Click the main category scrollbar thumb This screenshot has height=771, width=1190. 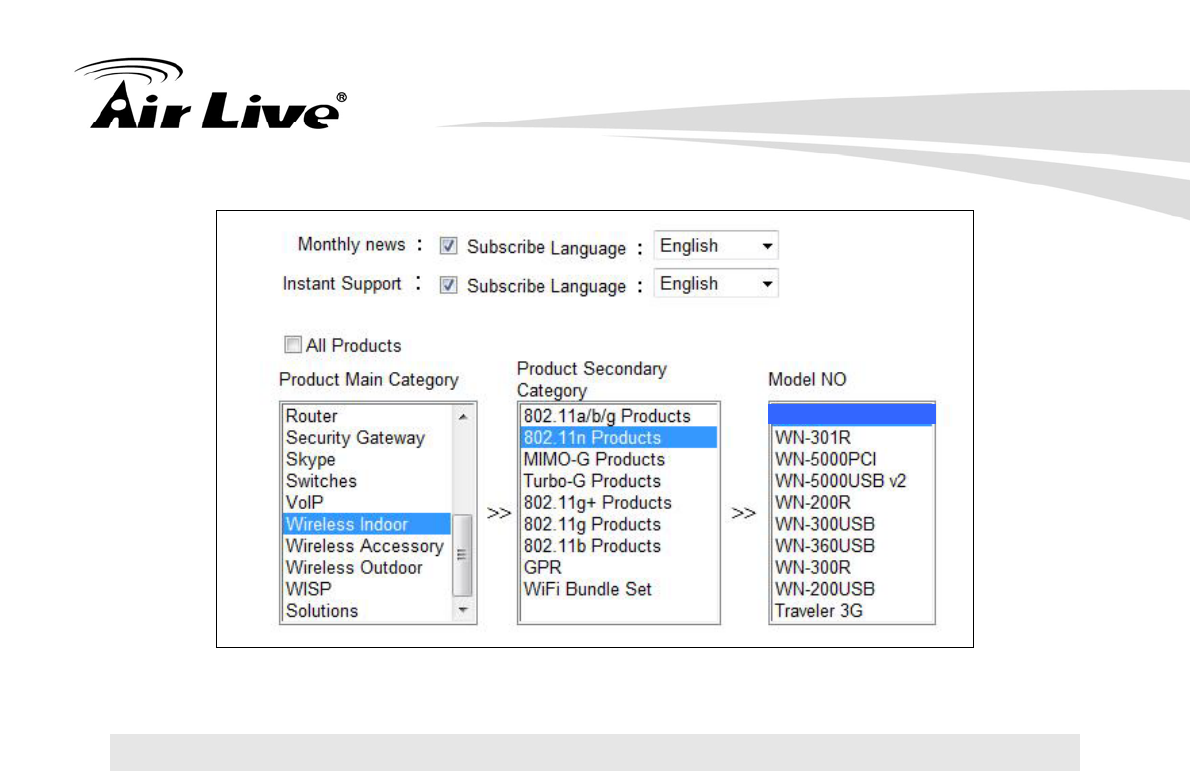462,555
